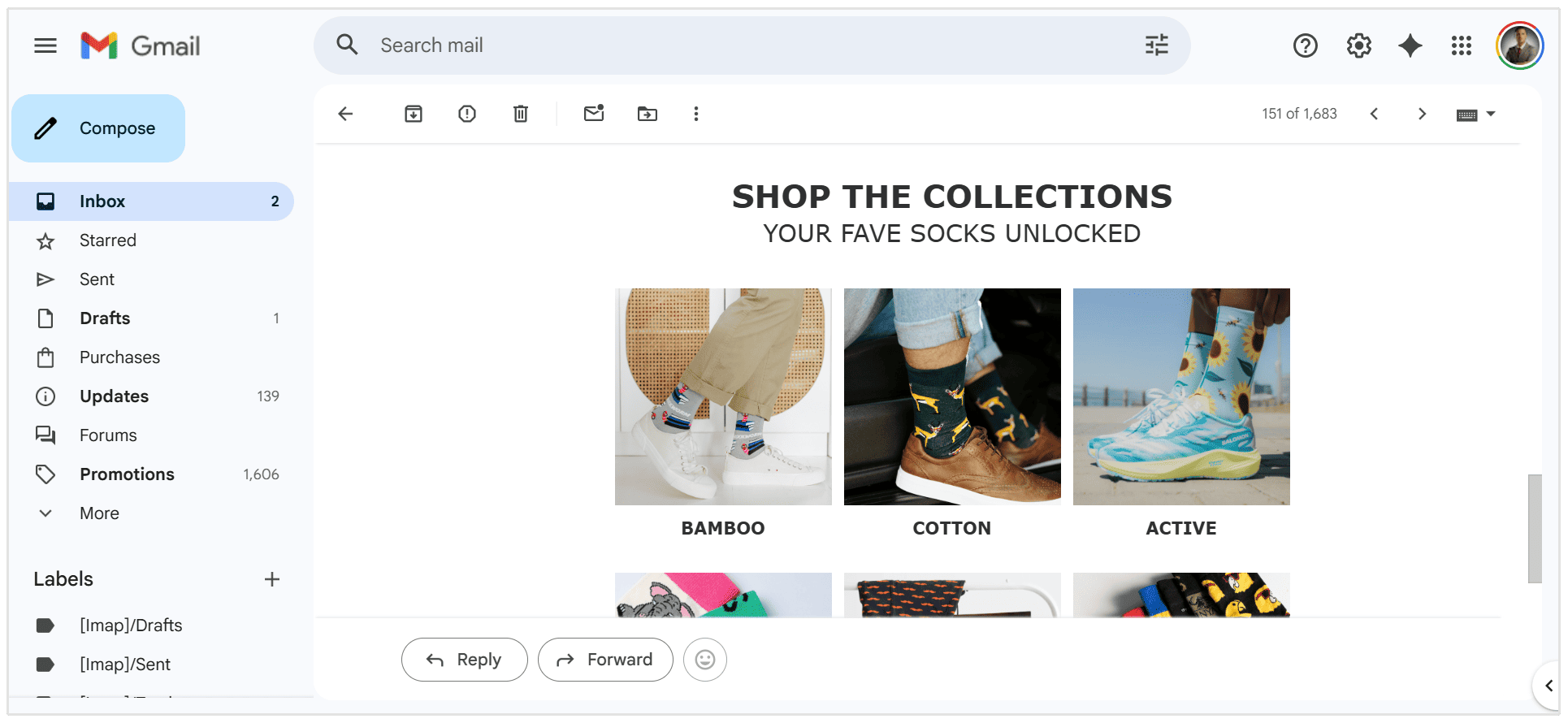
Task: Report this email as spam
Action: (466, 114)
